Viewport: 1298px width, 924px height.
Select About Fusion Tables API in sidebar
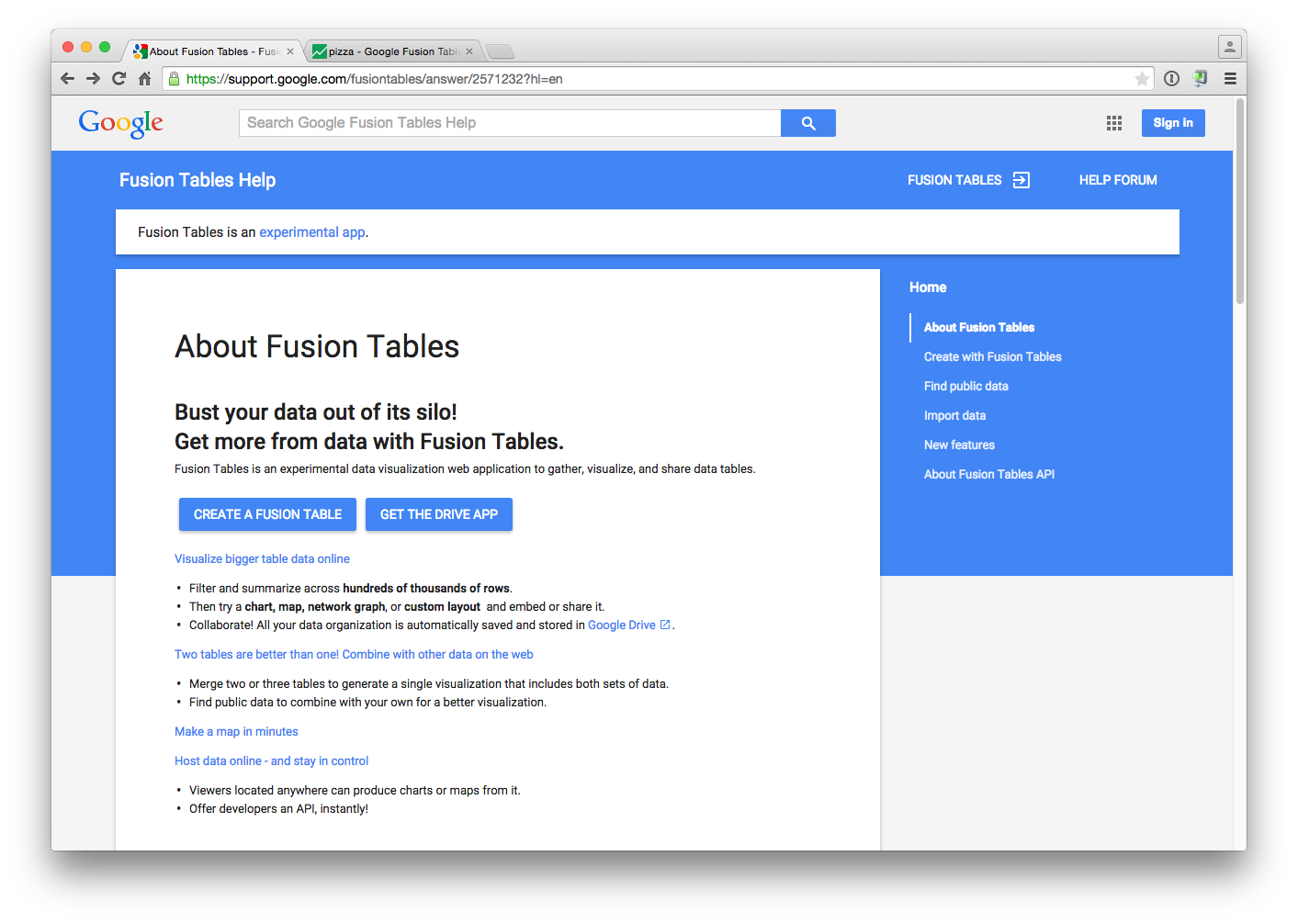click(989, 474)
